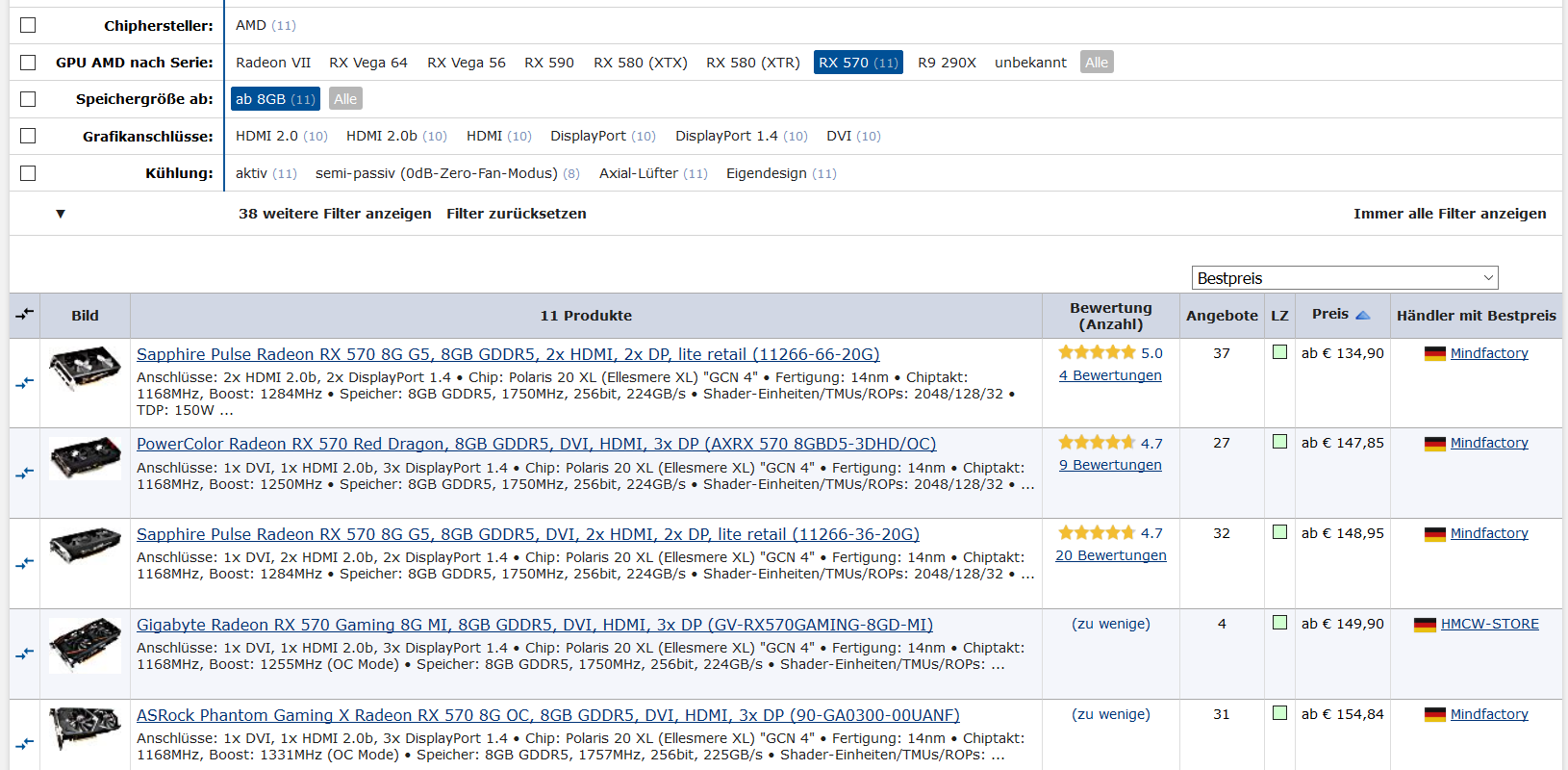Tick the GPU AMD nach Serie checkbox
Image resolution: width=1568 pixels, height=770 pixels.
[x=28, y=63]
